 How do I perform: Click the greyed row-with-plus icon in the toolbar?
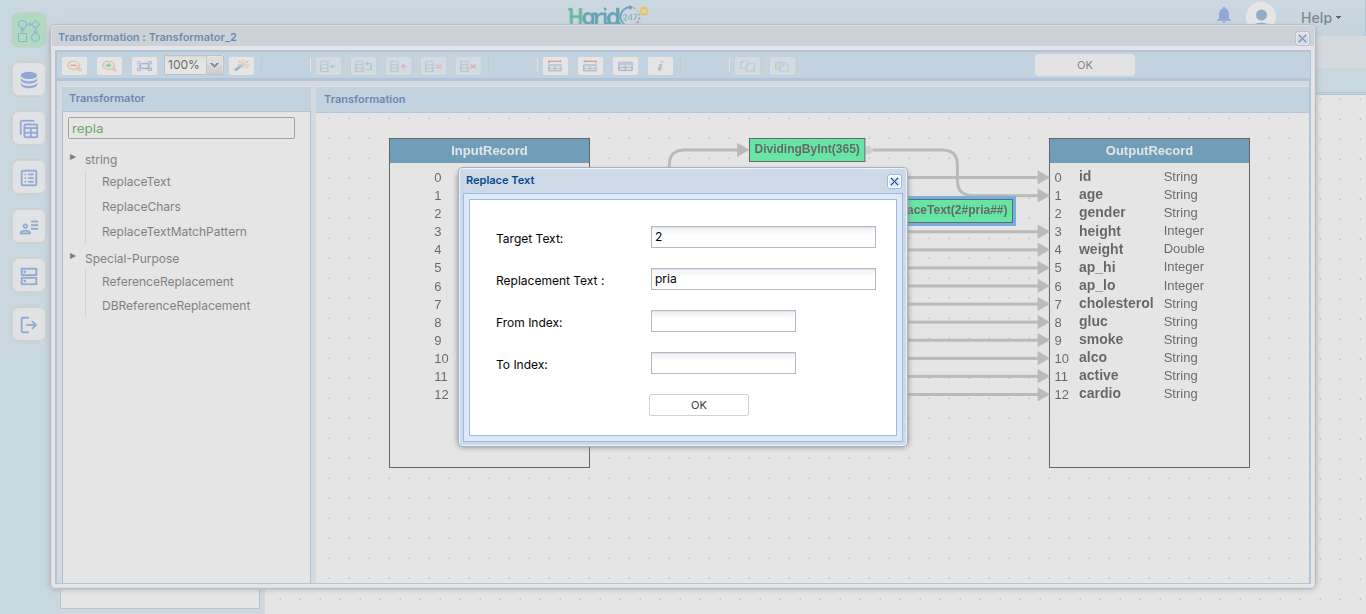point(398,66)
